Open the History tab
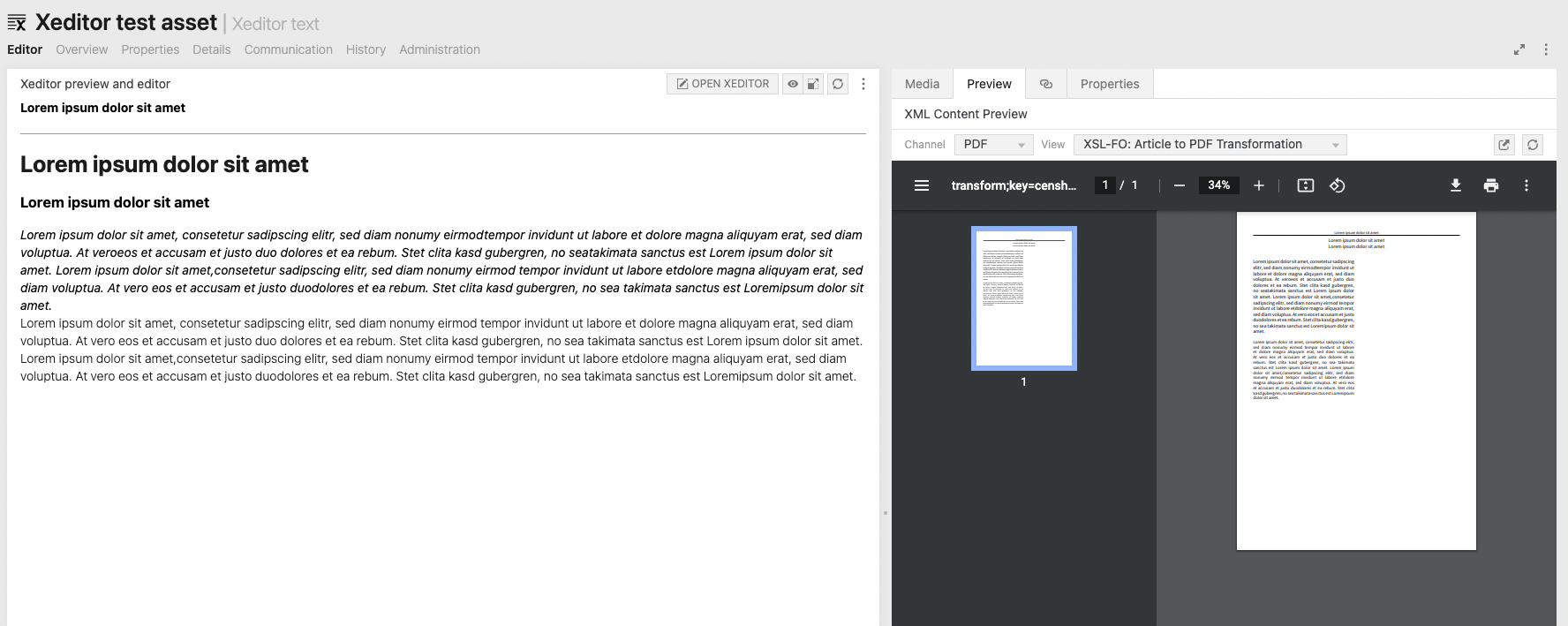This screenshot has height=626, width=1568. click(366, 49)
